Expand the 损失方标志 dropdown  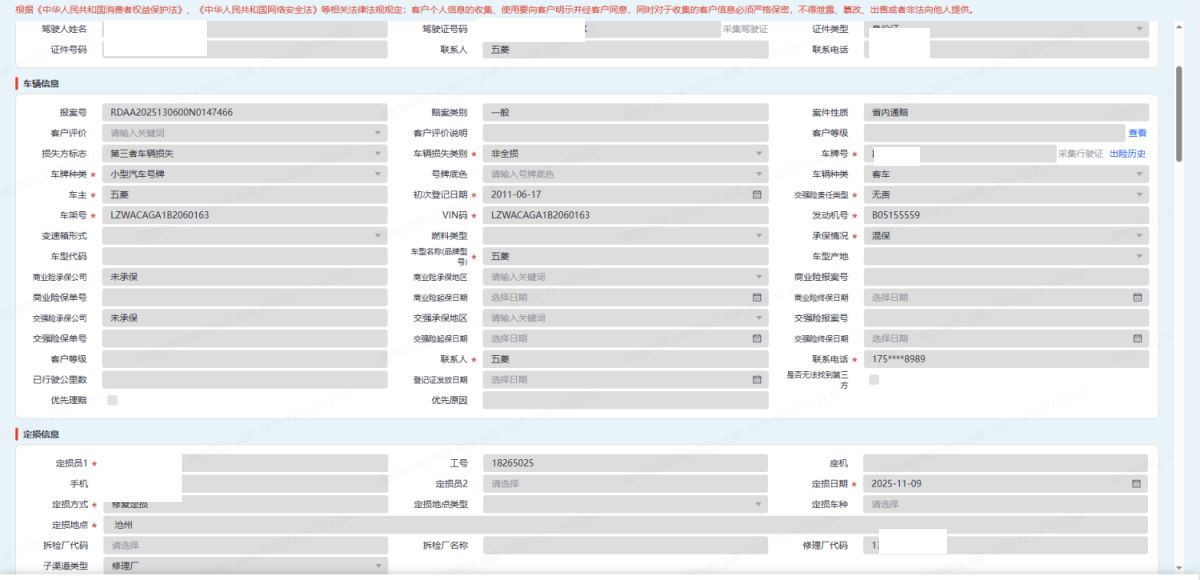point(378,153)
